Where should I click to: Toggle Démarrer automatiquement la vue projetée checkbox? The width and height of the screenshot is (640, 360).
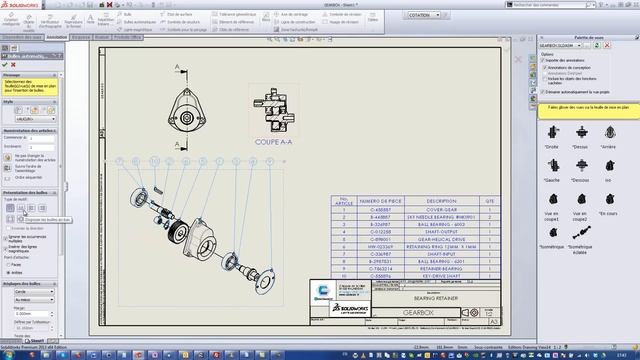tap(542, 92)
